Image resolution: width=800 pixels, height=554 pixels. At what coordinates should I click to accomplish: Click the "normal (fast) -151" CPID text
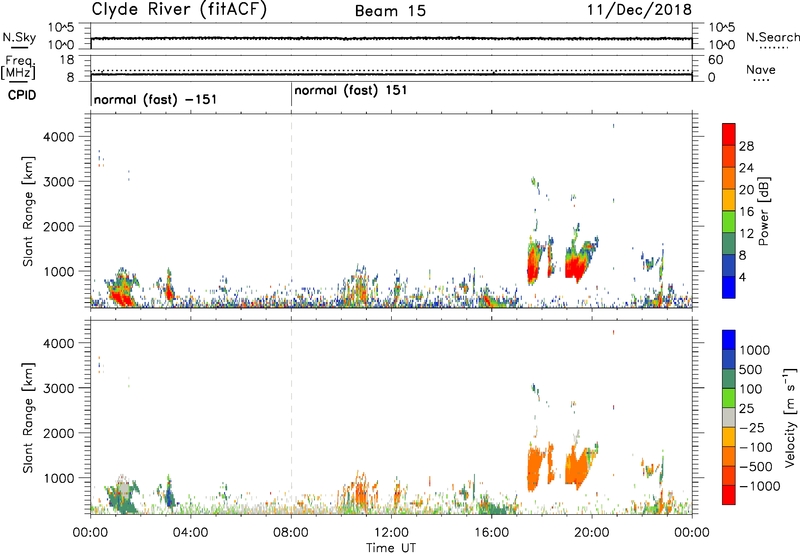pos(155,99)
